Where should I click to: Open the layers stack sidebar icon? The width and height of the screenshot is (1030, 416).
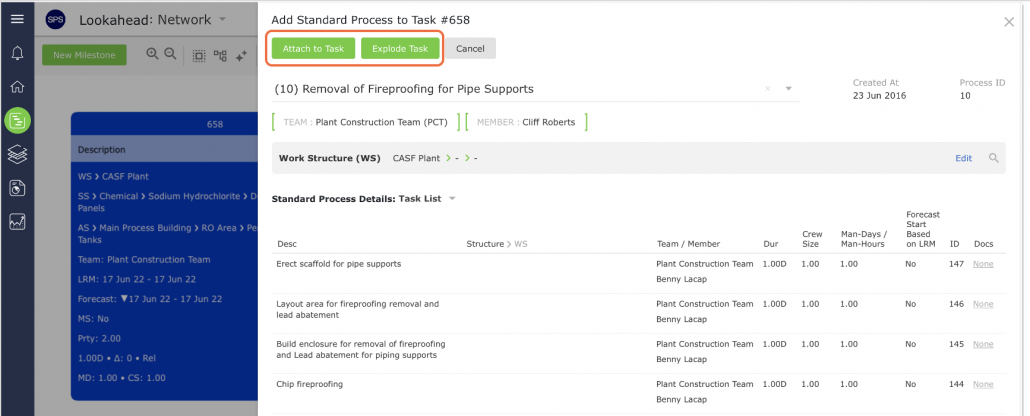17,155
